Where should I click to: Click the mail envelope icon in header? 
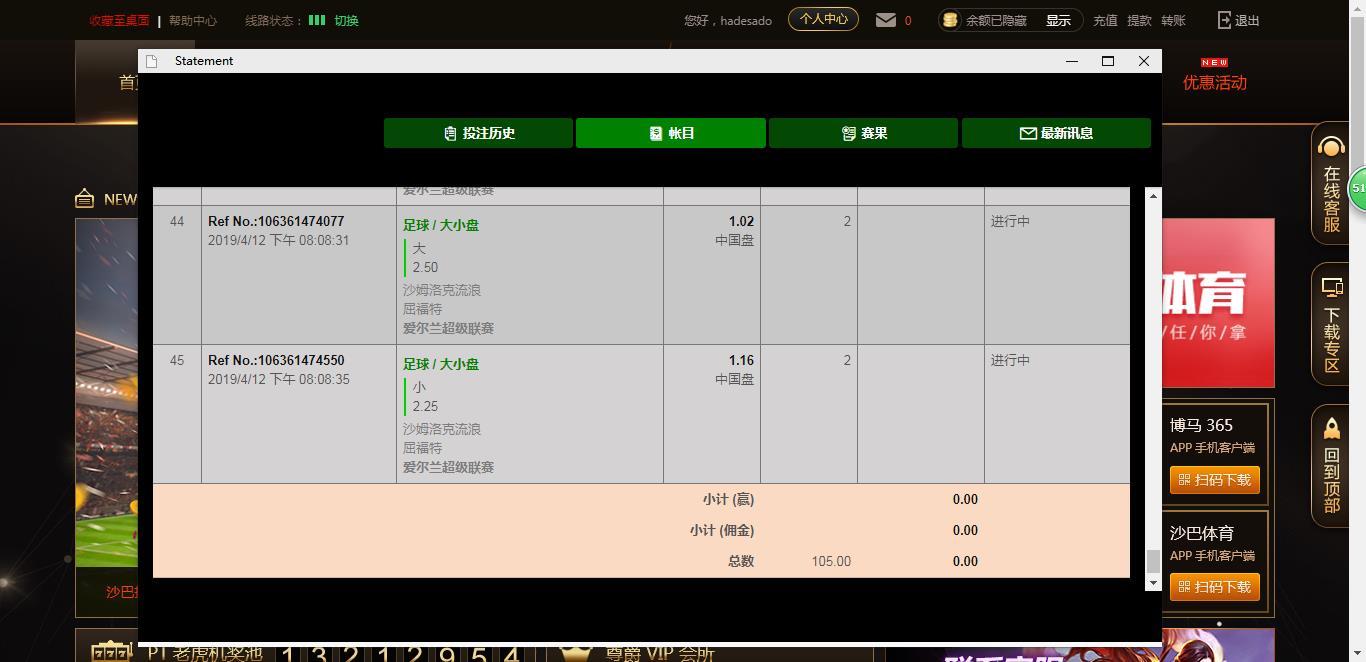point(886,20)
